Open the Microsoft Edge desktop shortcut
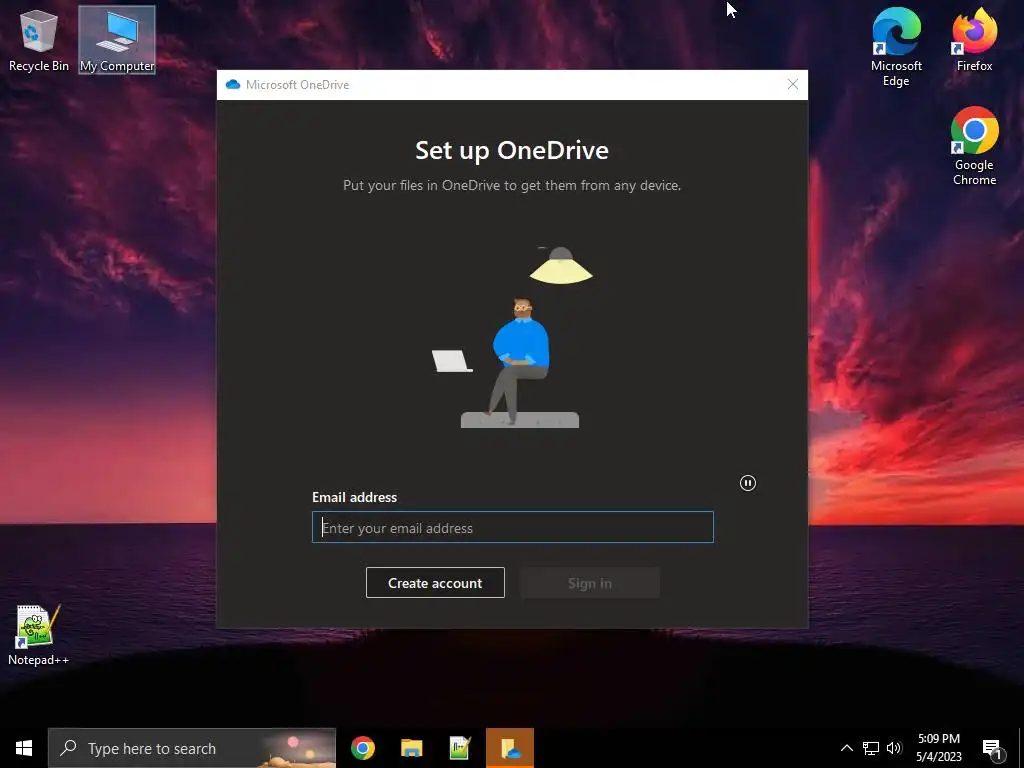This screenshot has height=768, width=1024. [x=896, y=47]
